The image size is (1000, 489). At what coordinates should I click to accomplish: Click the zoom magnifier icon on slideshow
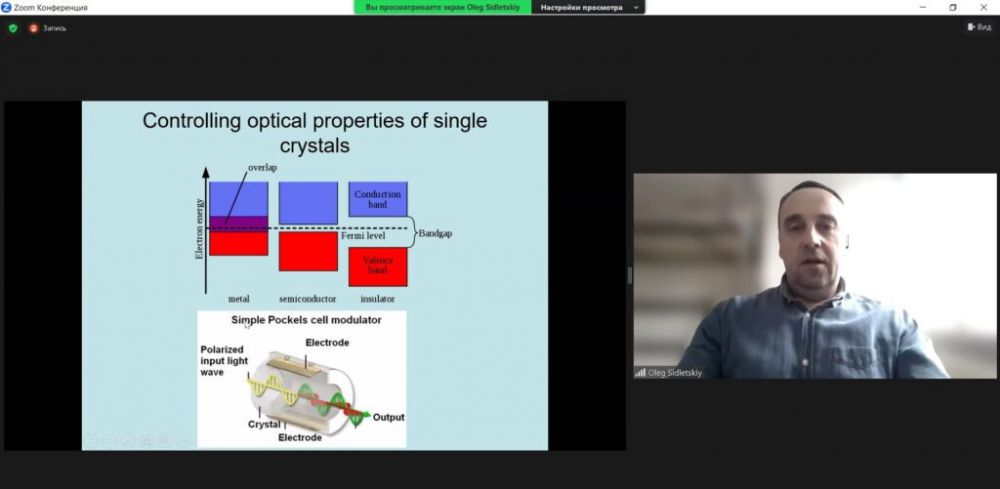click(x=165, y=439)
